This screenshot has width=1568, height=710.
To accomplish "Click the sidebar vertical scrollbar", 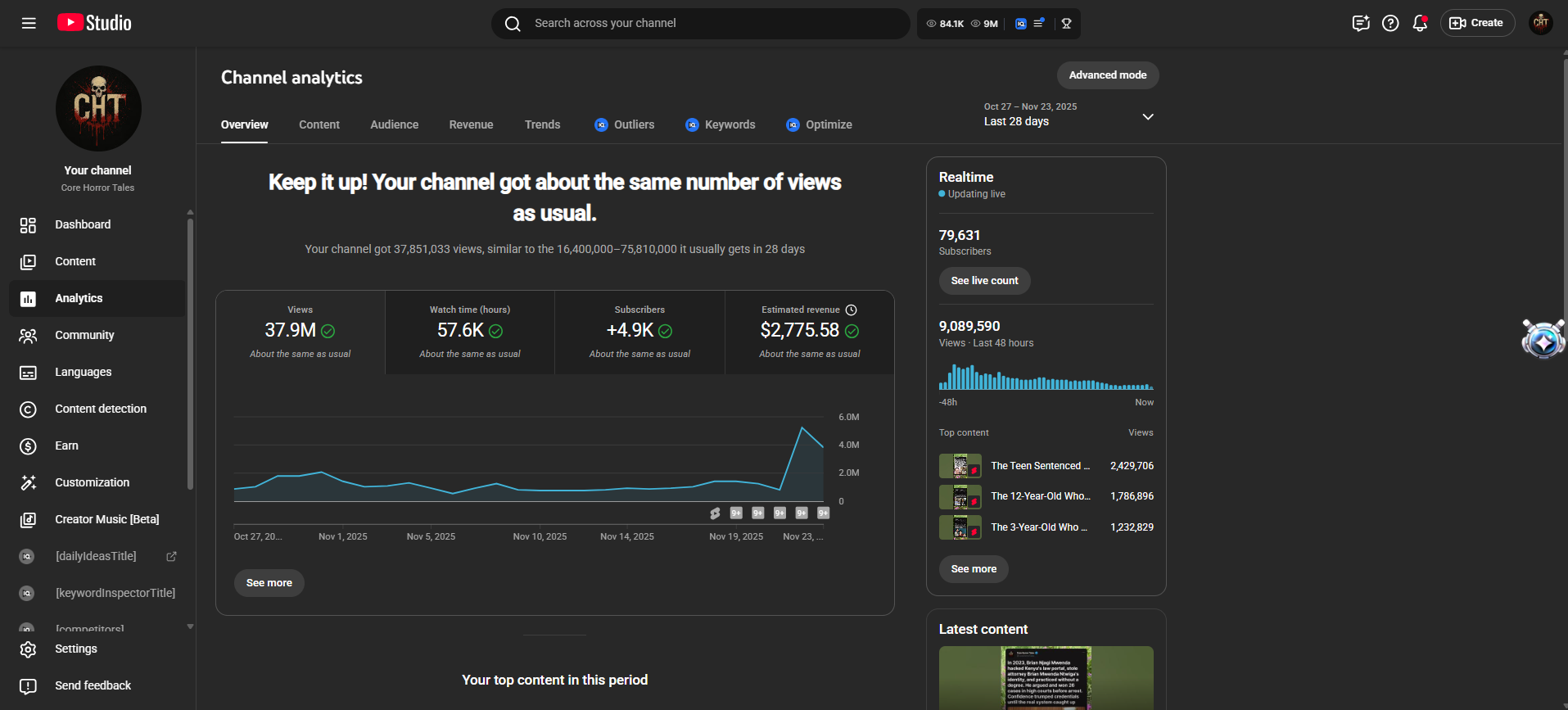I will pyautogui.click(x=190, y=352).
